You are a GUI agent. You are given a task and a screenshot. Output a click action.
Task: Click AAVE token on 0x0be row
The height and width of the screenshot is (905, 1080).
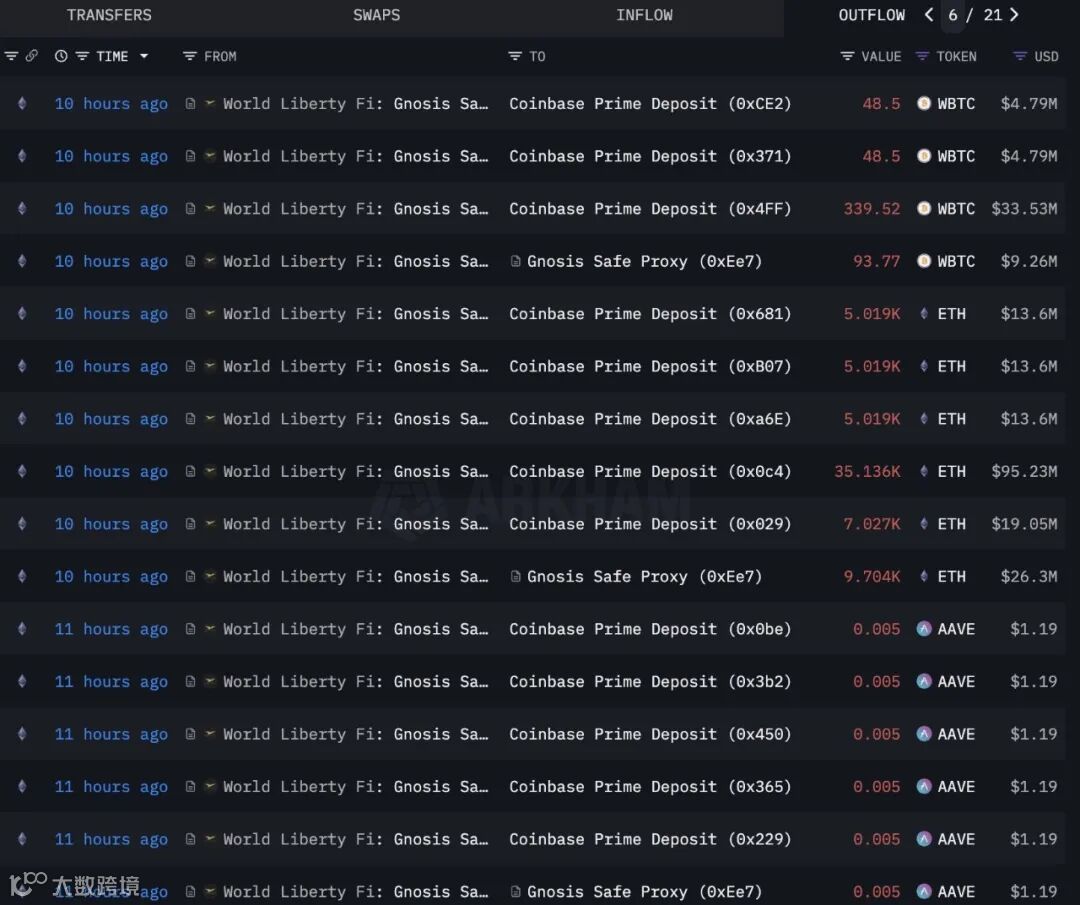point(946,630)
